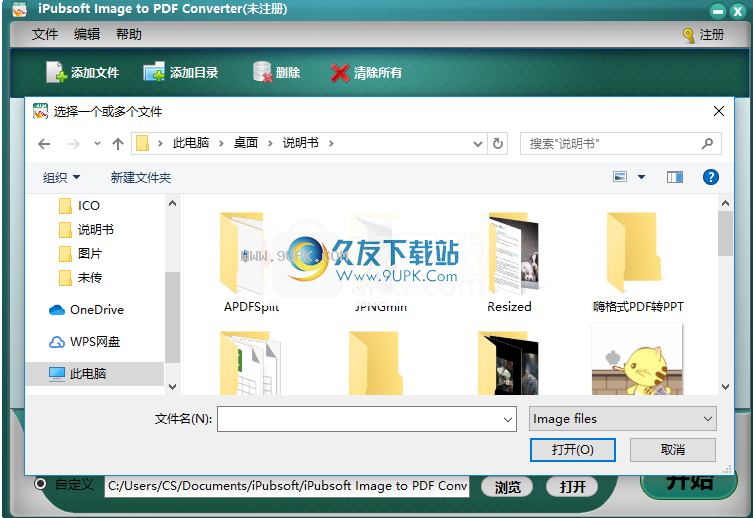Select the yellow cartoon cat image thumbnail
Image resolution: width=753 pixels, height=518 pixels.
point(637,359)
